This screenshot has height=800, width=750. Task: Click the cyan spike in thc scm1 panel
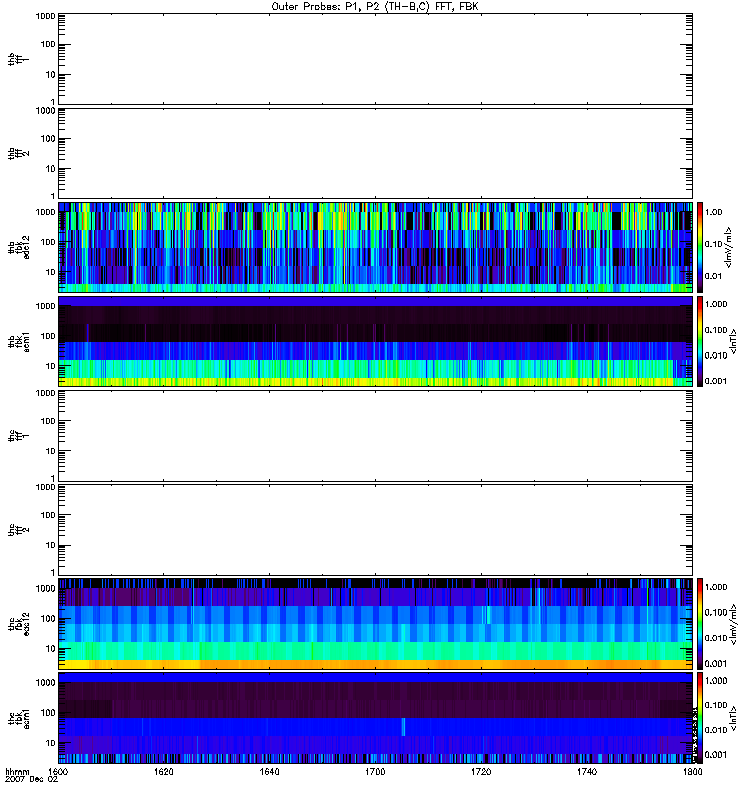click(x=404, y=726)
